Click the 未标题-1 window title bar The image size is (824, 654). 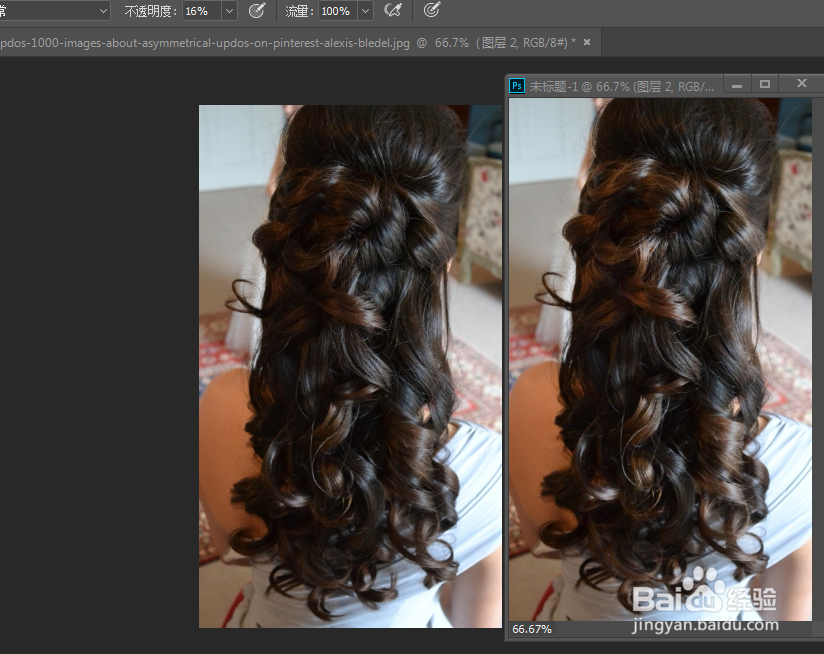click(x=622, y=86)
